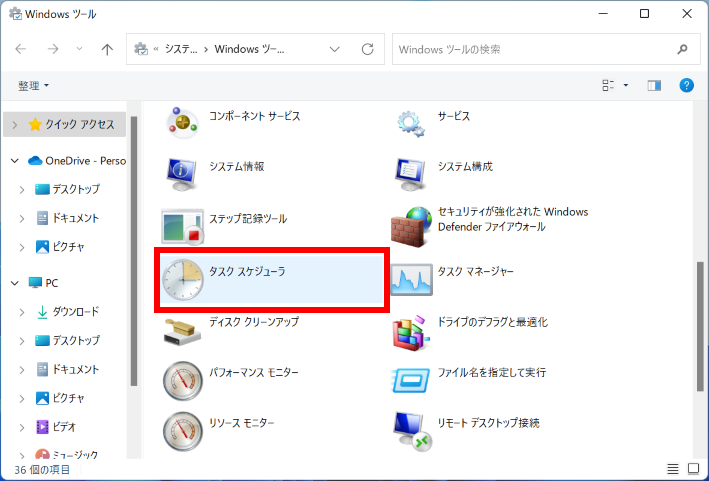Select the システム構成 icon

[x=411, y=174]
